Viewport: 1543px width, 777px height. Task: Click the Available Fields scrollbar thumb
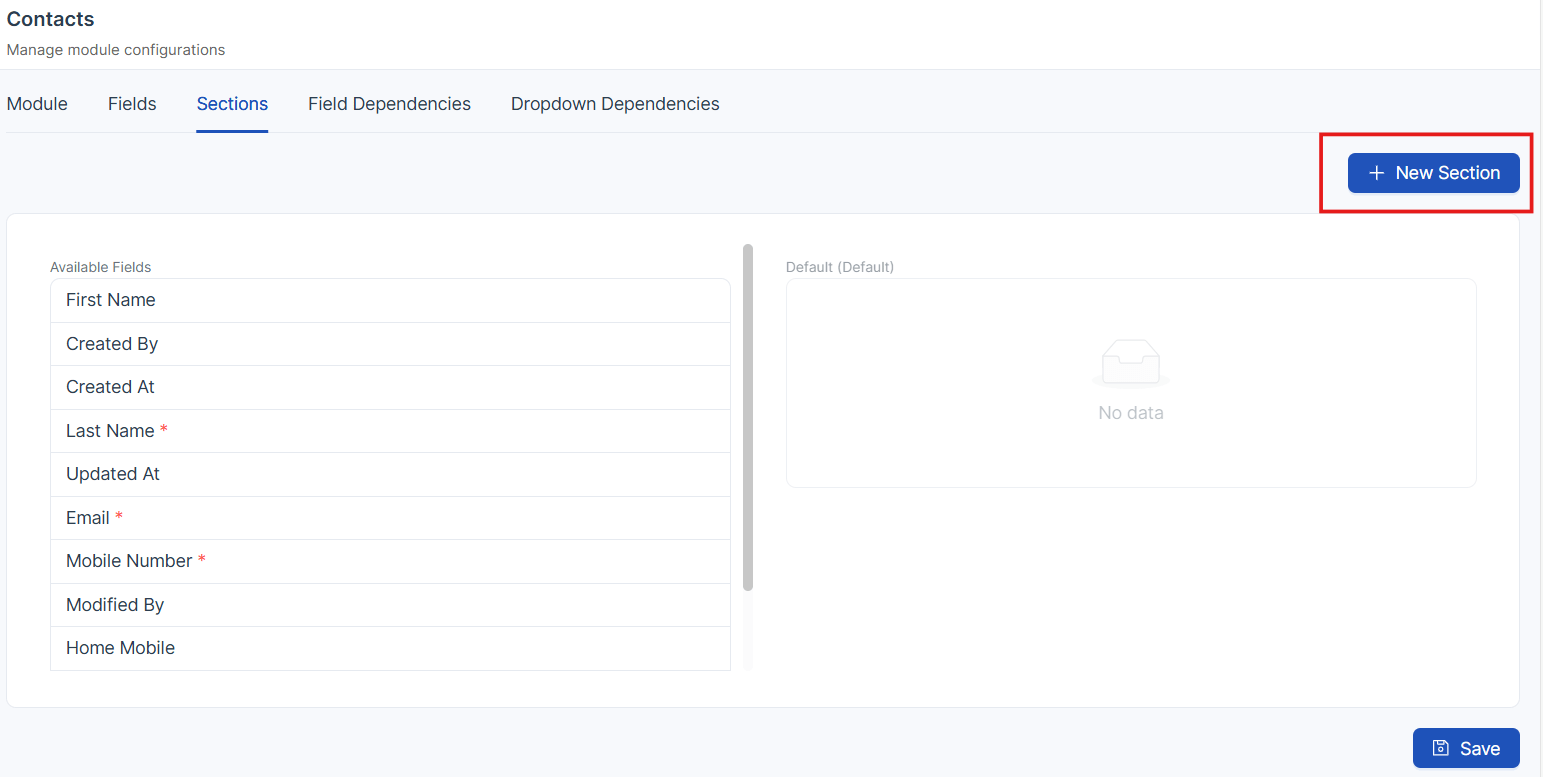click(x=748, y=416)
